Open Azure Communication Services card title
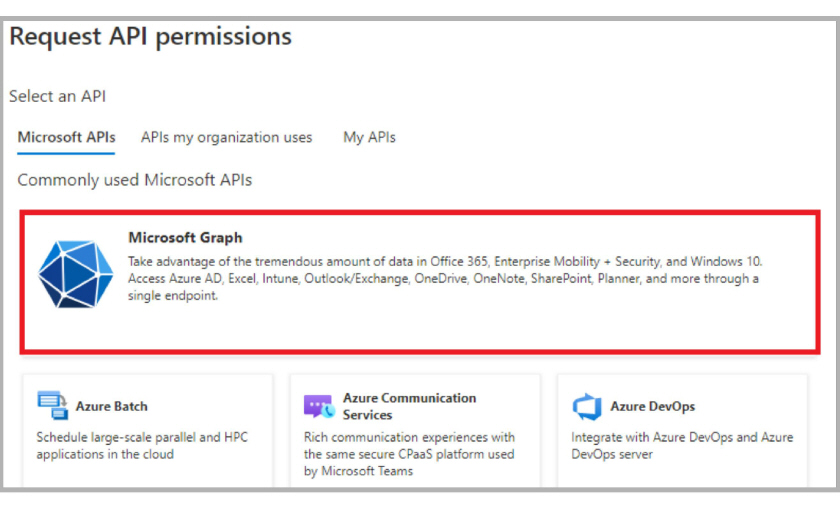Image resolution: width=840 pixels, height=510 pixels. (x=409, y=406)
